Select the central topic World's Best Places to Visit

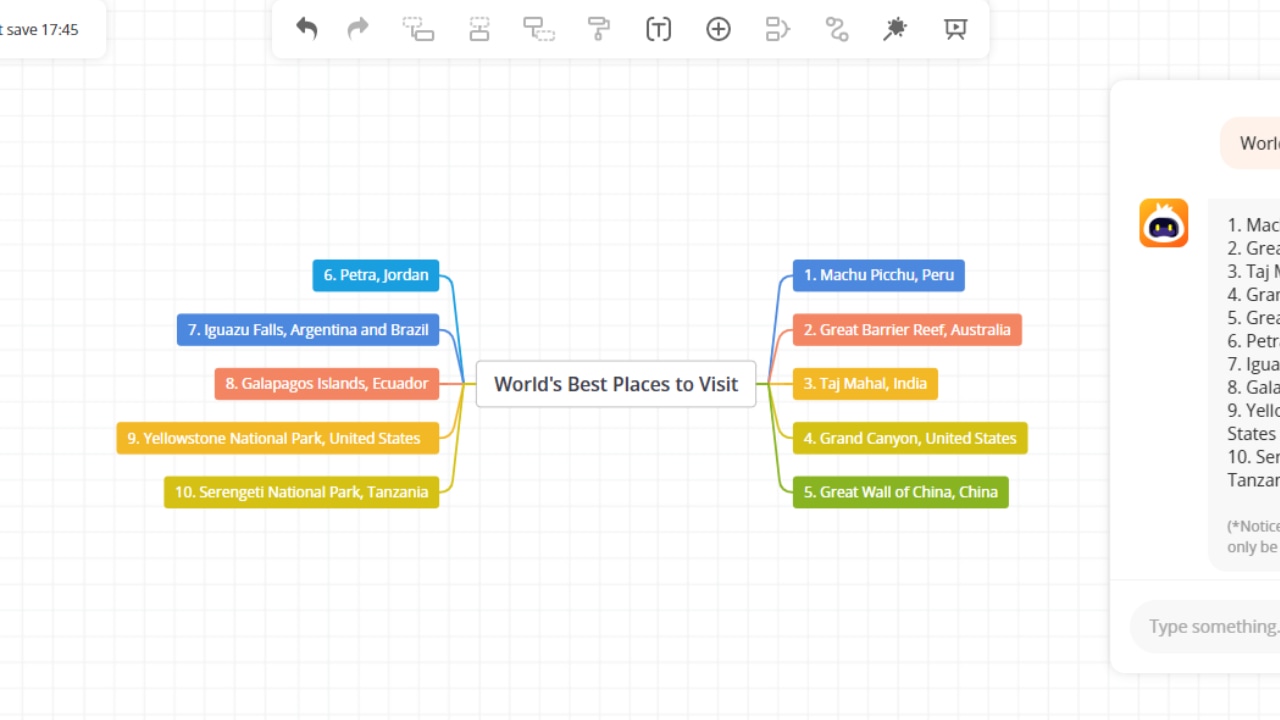pyautogui.click(x=616, y=384)
